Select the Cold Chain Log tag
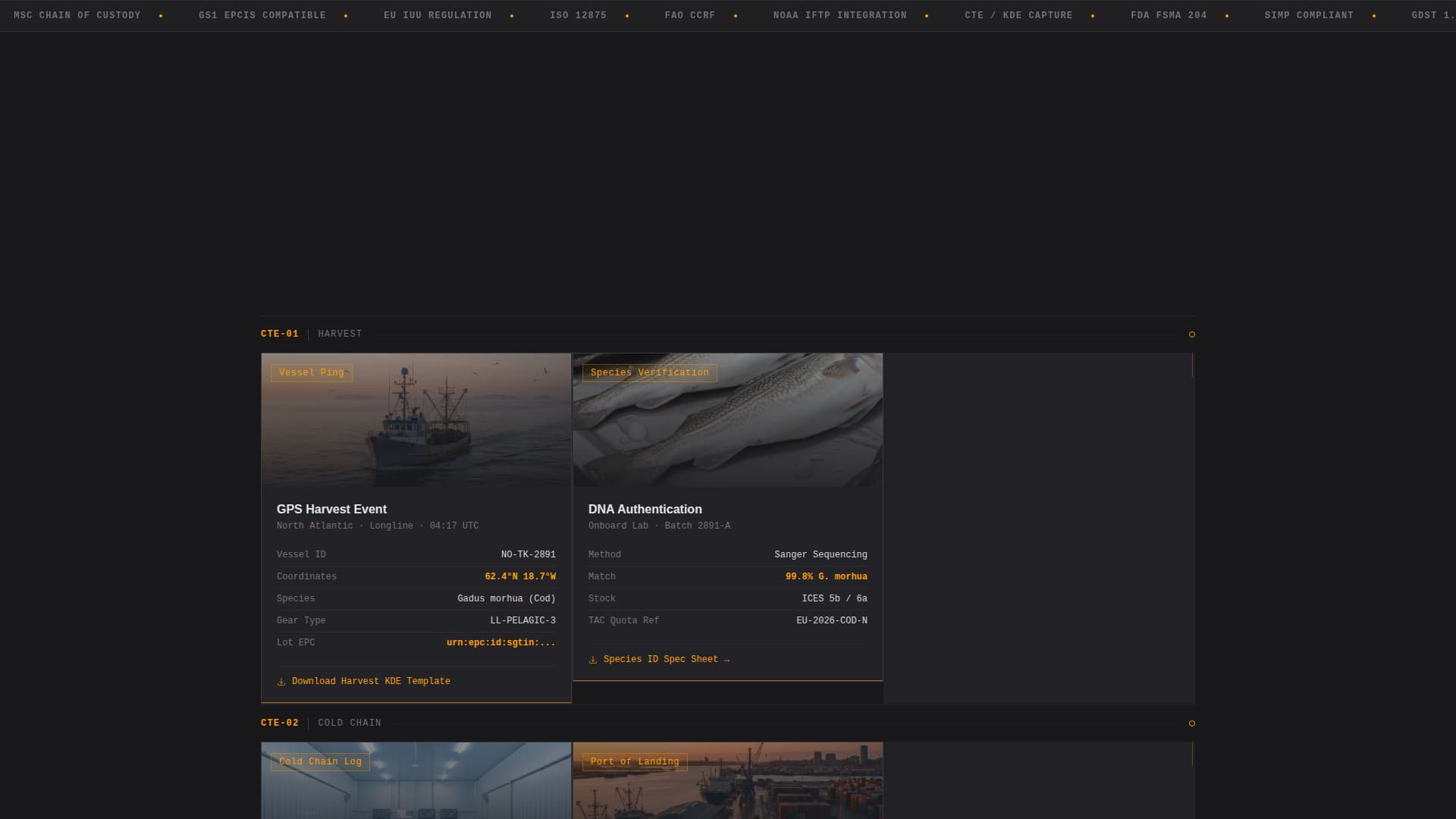1456x819 pixels. click(x=320, y=761)
